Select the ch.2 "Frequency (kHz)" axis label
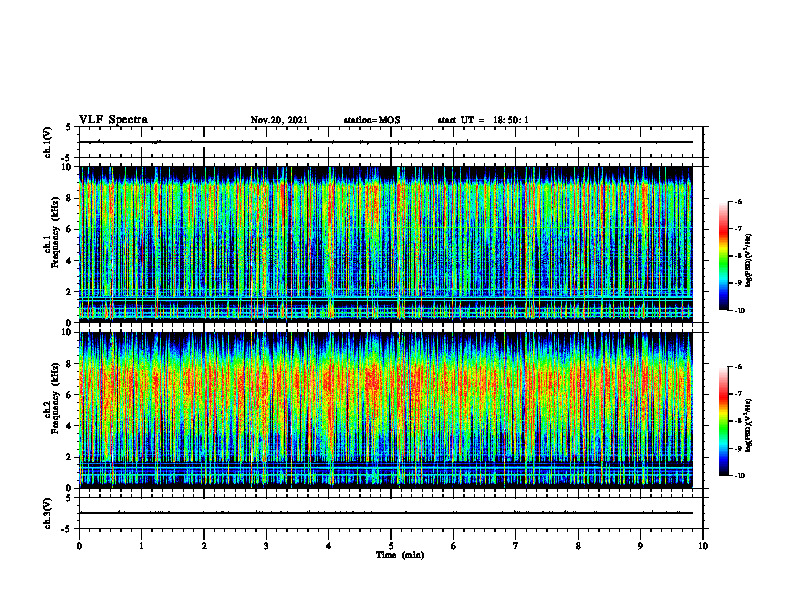This screenshot has height=612, width=792. (54, 398)
